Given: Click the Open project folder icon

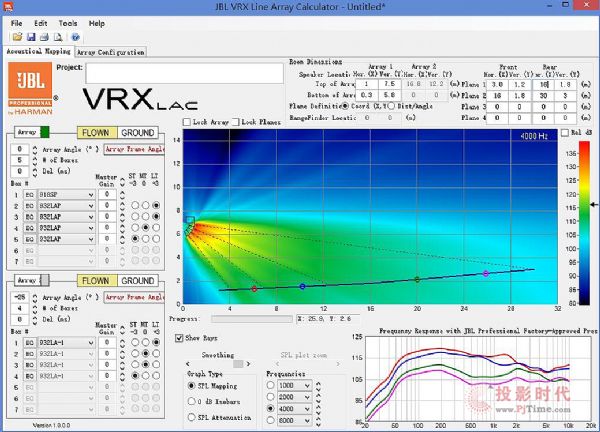Looking at the screenshot, I should click(x=13, y=37).
